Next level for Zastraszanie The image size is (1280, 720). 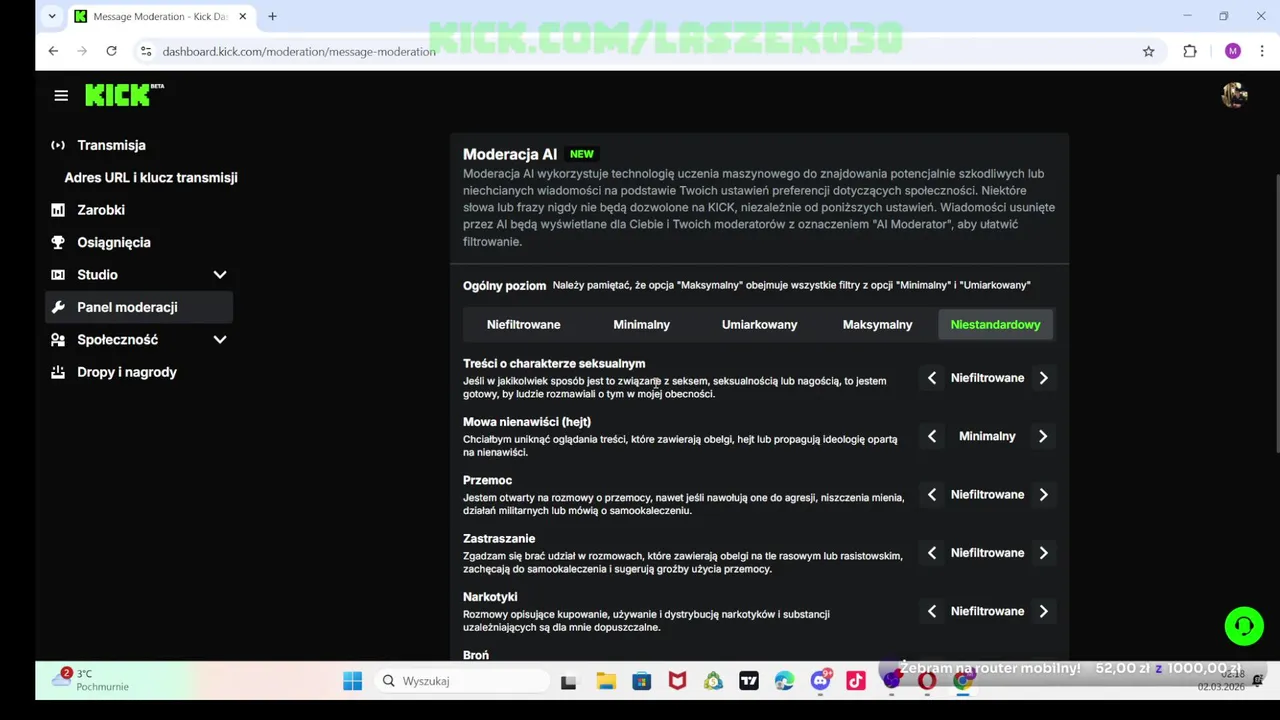pyautogui.click(x=1043, y=552)
